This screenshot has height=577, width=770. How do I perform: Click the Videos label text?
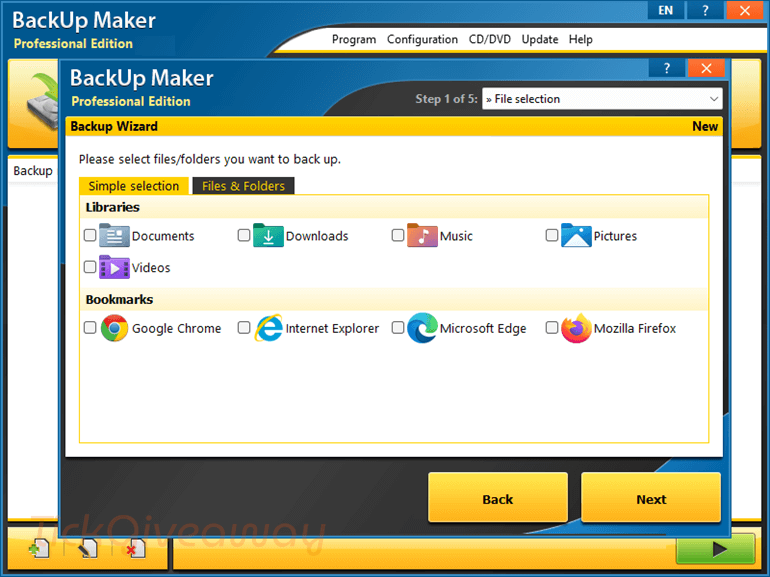pos(151,268)
